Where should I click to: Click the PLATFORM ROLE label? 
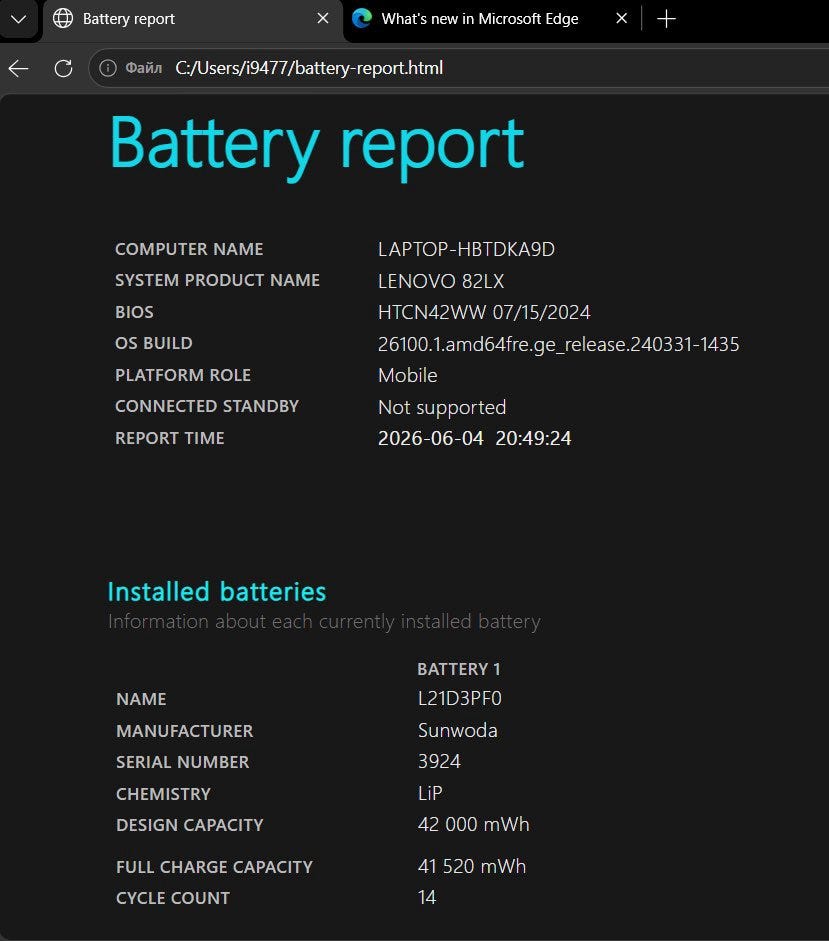point(182,375)
